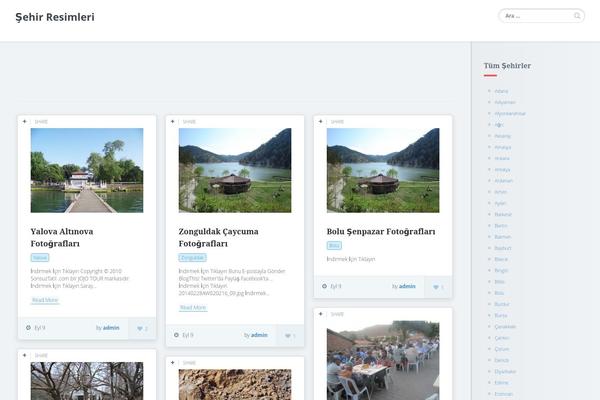Click Read More on Zonguldak Çaycuma card
Viewport: 600px width, 400px height.
coord(193,307)
